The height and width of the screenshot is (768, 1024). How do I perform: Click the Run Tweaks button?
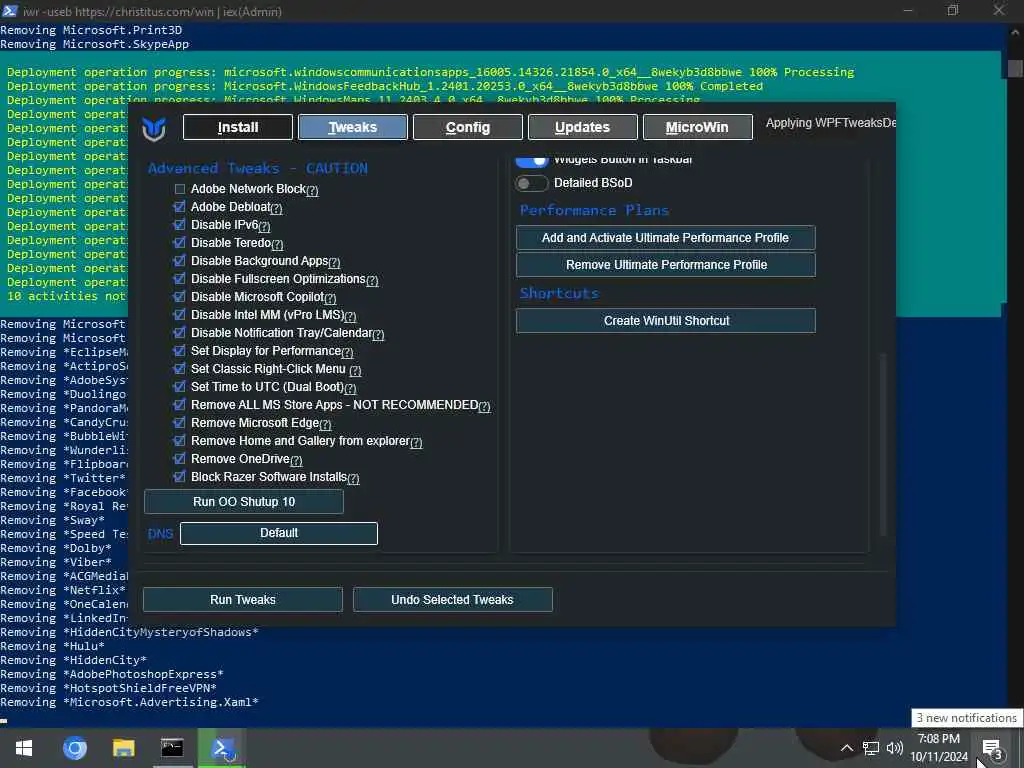click(243, 600)
